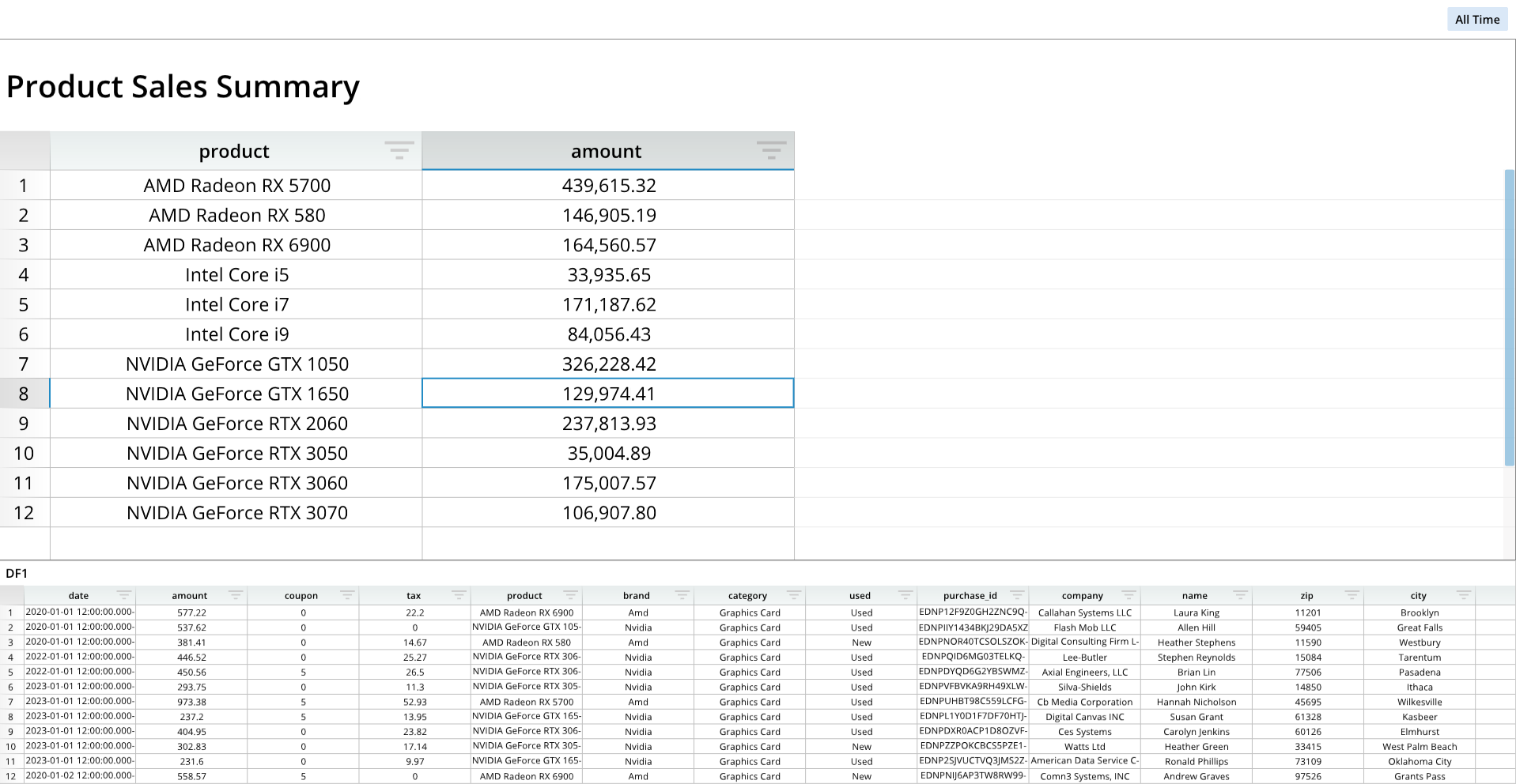Select cell AMD Radeon RX 5700

(x=236, y=185)
